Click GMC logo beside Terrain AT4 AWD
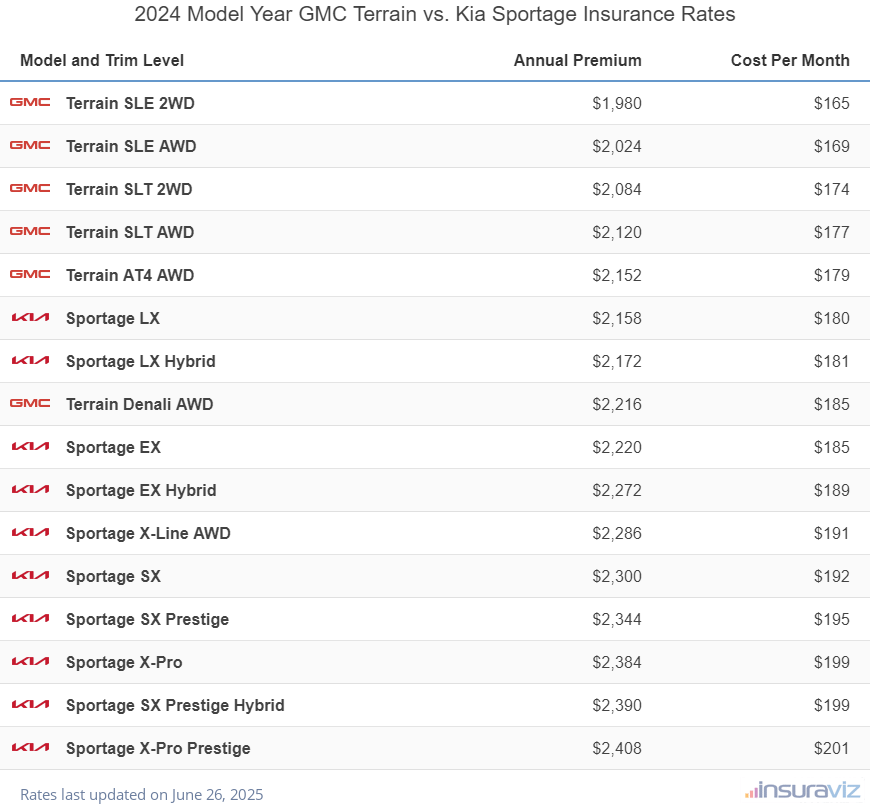 30,274
